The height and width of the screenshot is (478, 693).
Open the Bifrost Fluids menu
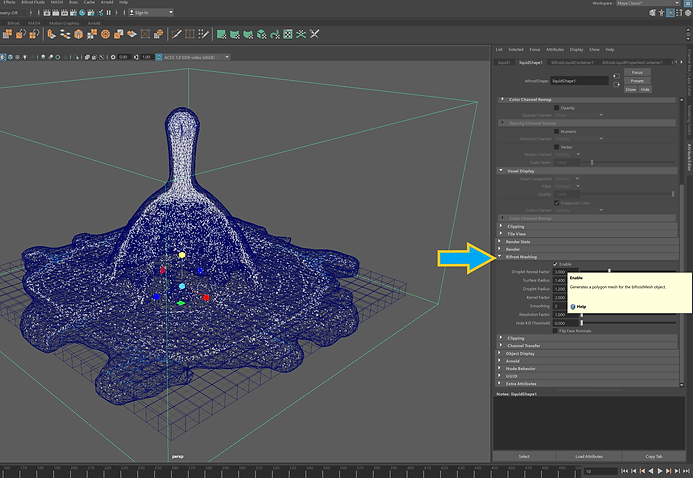pos(33,2)
